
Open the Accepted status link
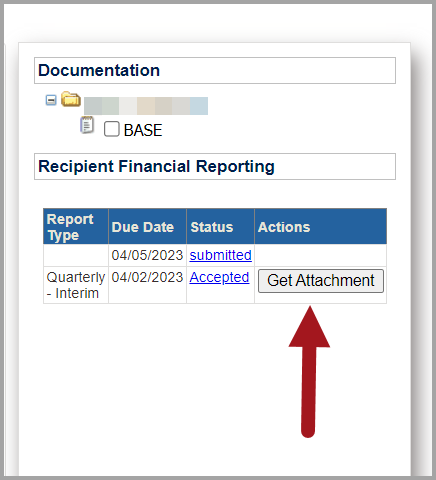pos(219,277)
